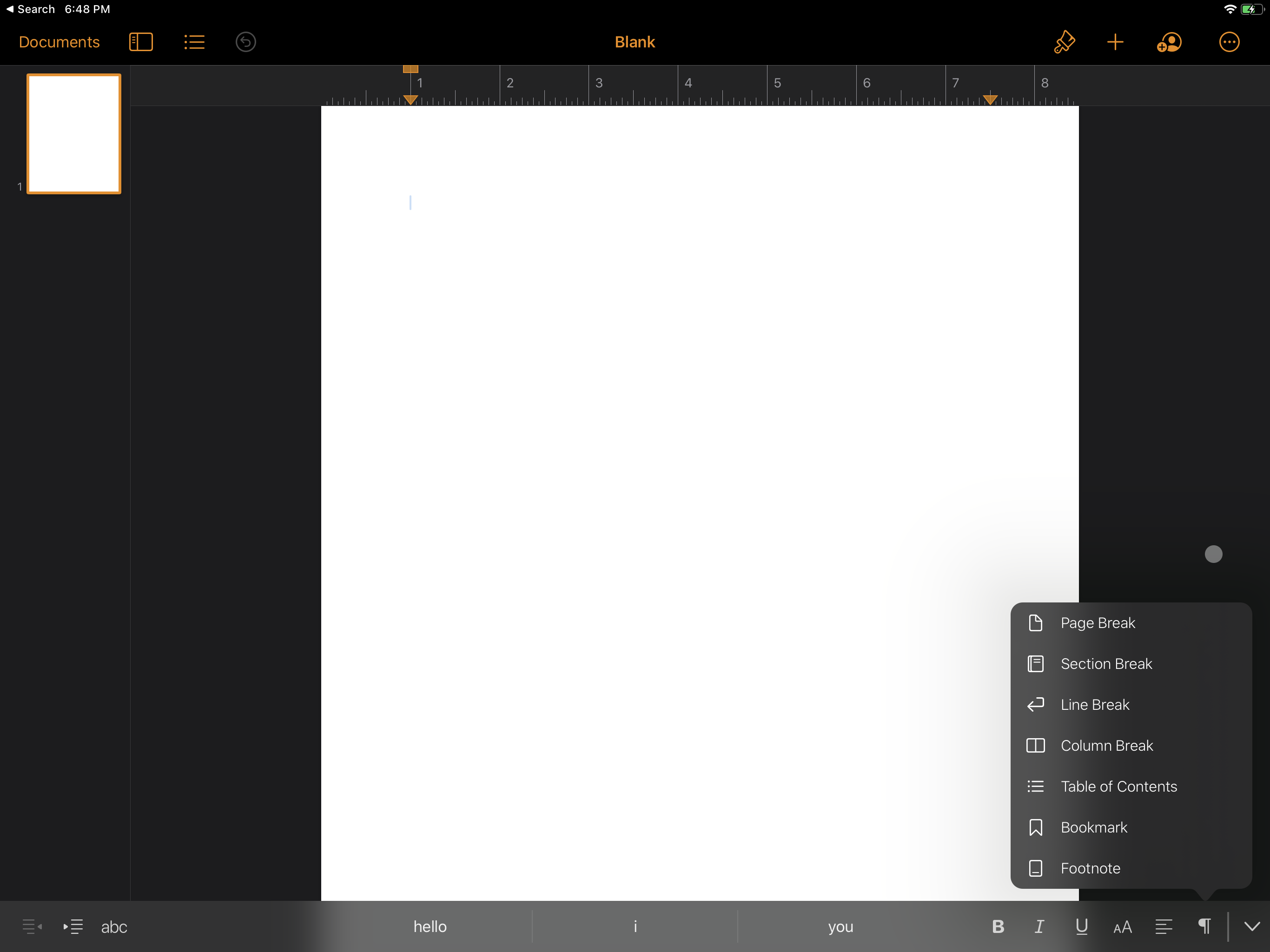The height and width of the screenshot is (952, 1270).
Task: Close the paragraph mark insert menu
Action: pos(1204,926)
